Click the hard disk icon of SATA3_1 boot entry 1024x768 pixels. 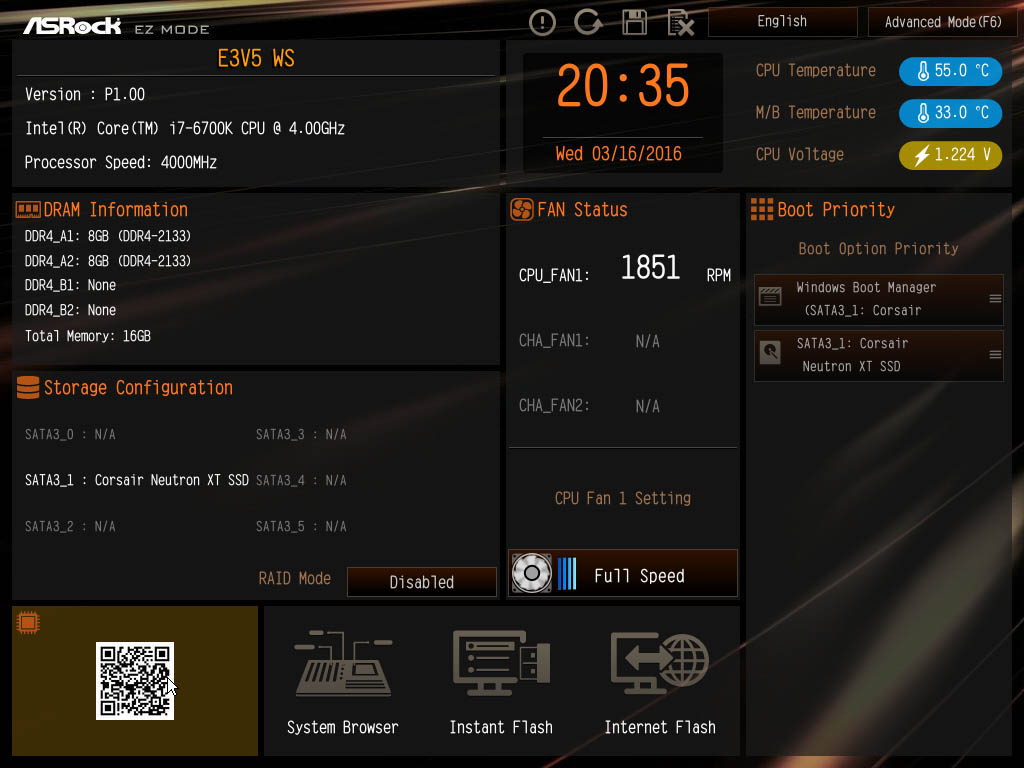(770, 353)
